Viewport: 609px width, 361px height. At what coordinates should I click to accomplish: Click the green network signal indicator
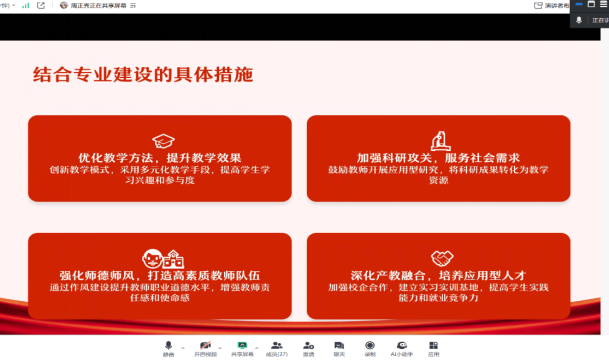(x=26, y=5)
